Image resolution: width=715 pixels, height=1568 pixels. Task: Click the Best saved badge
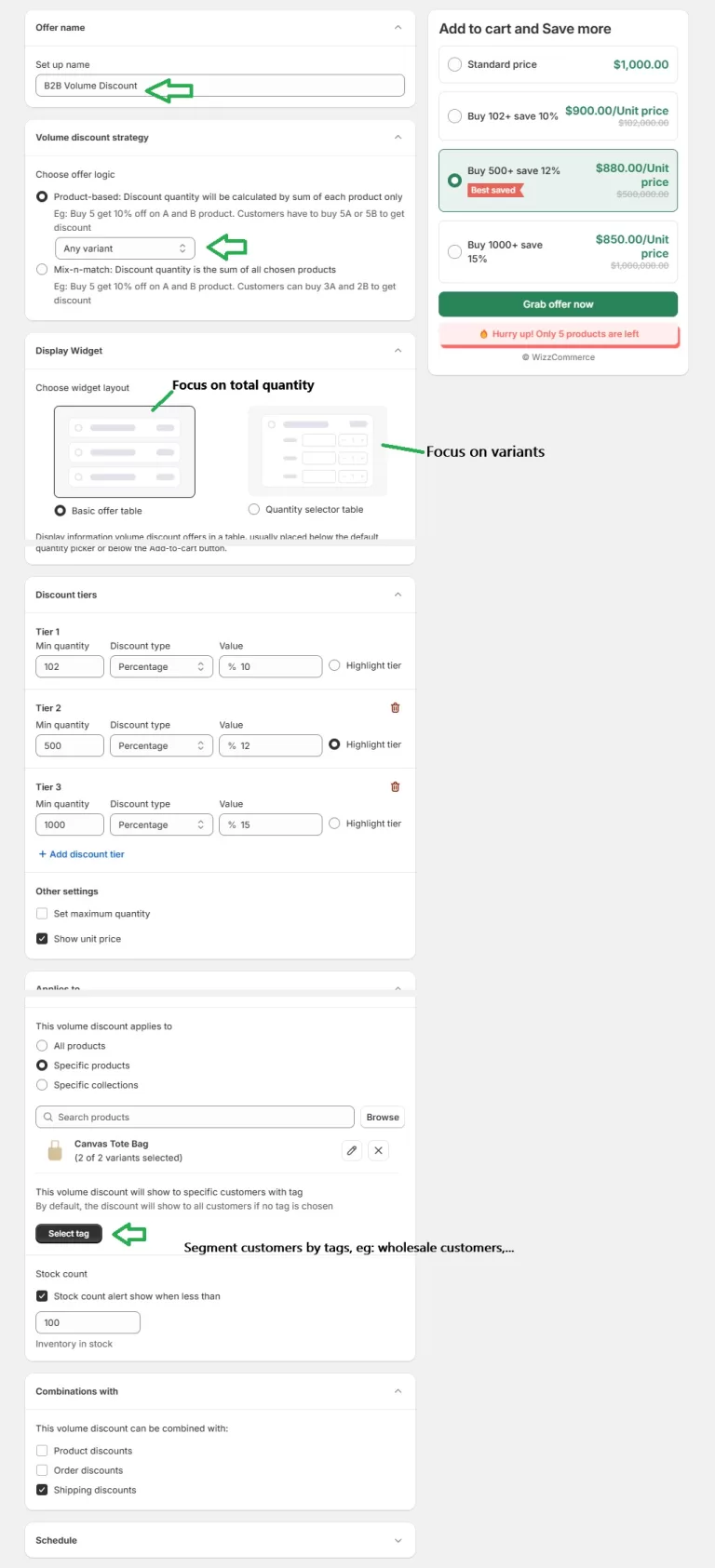pyautogui.click(x=495, y=190)
